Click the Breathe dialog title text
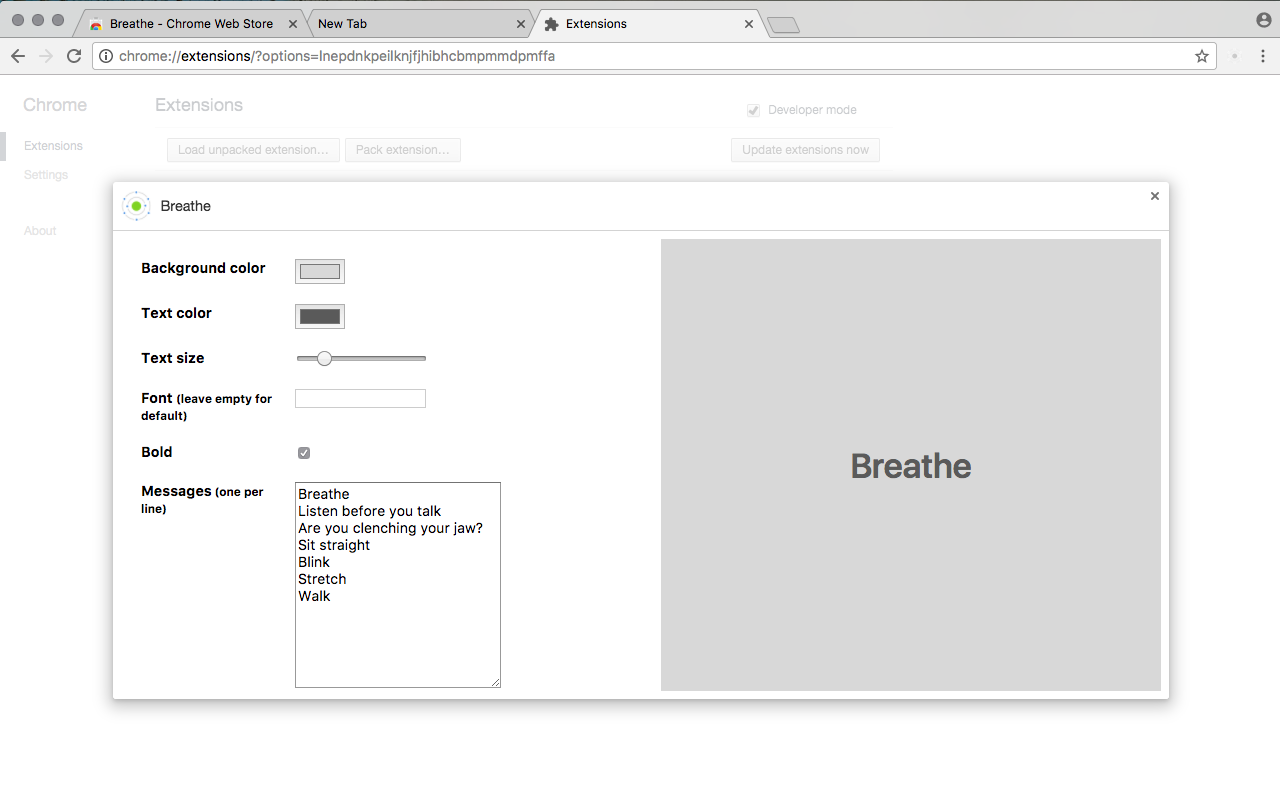The height and width of the screenshot is (800, 1280). [x=186, y=206]
